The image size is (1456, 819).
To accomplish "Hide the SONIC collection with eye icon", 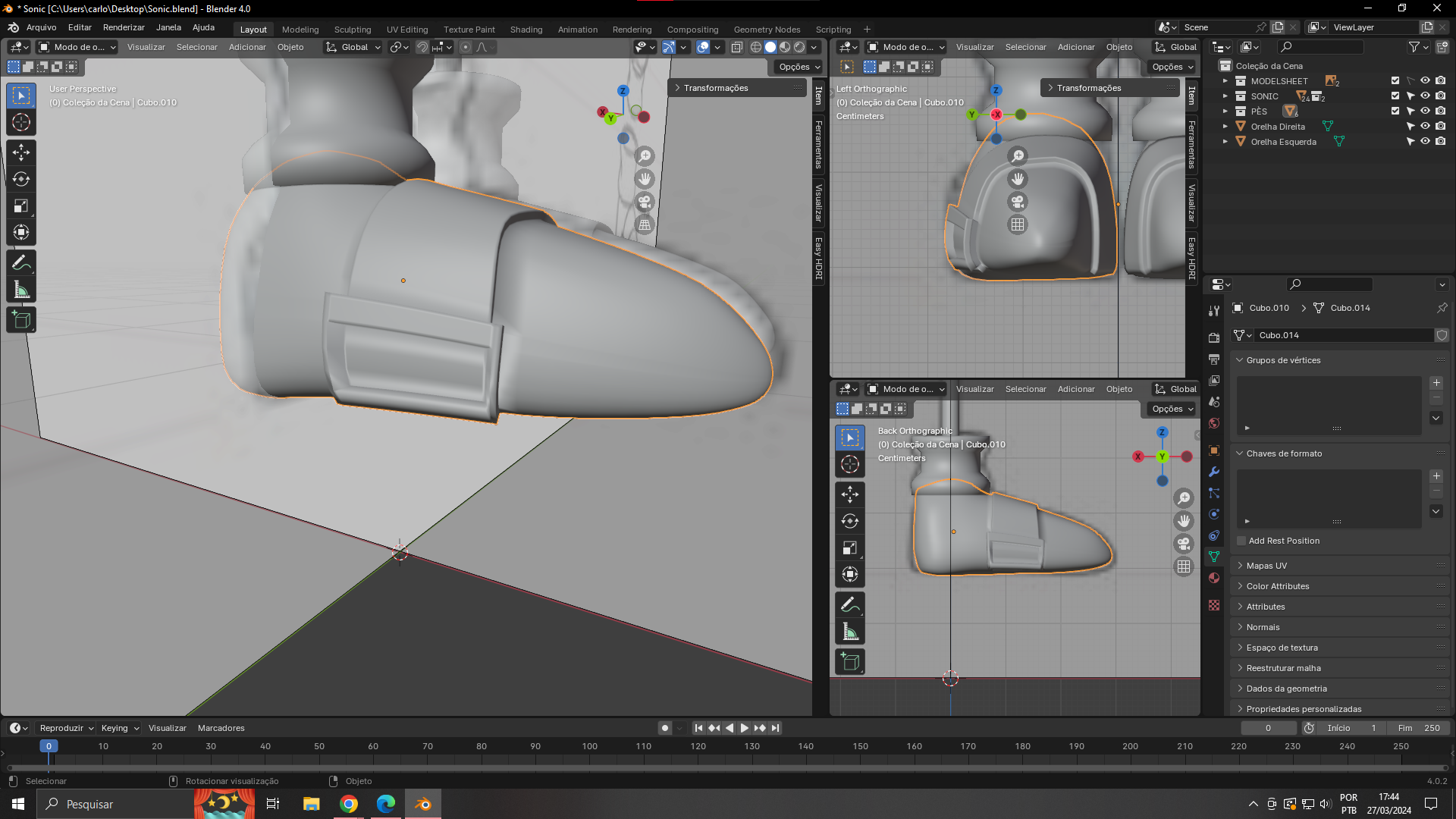I will click(x=1425, y=96).
